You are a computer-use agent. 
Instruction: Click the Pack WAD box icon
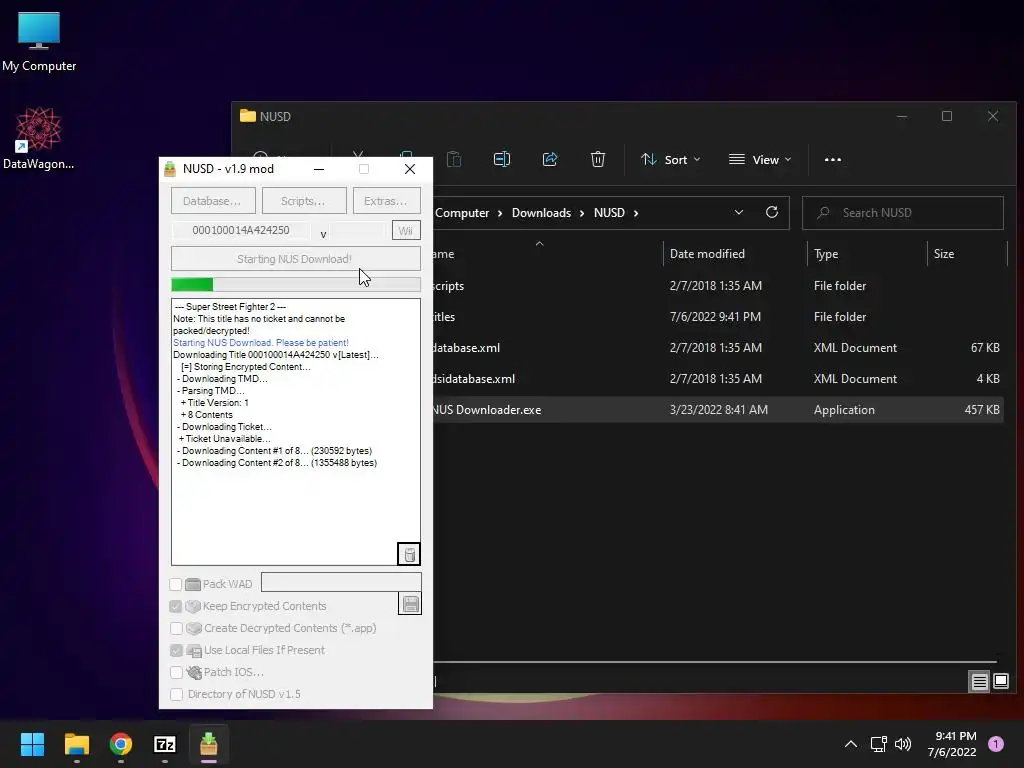pos(193,584)
